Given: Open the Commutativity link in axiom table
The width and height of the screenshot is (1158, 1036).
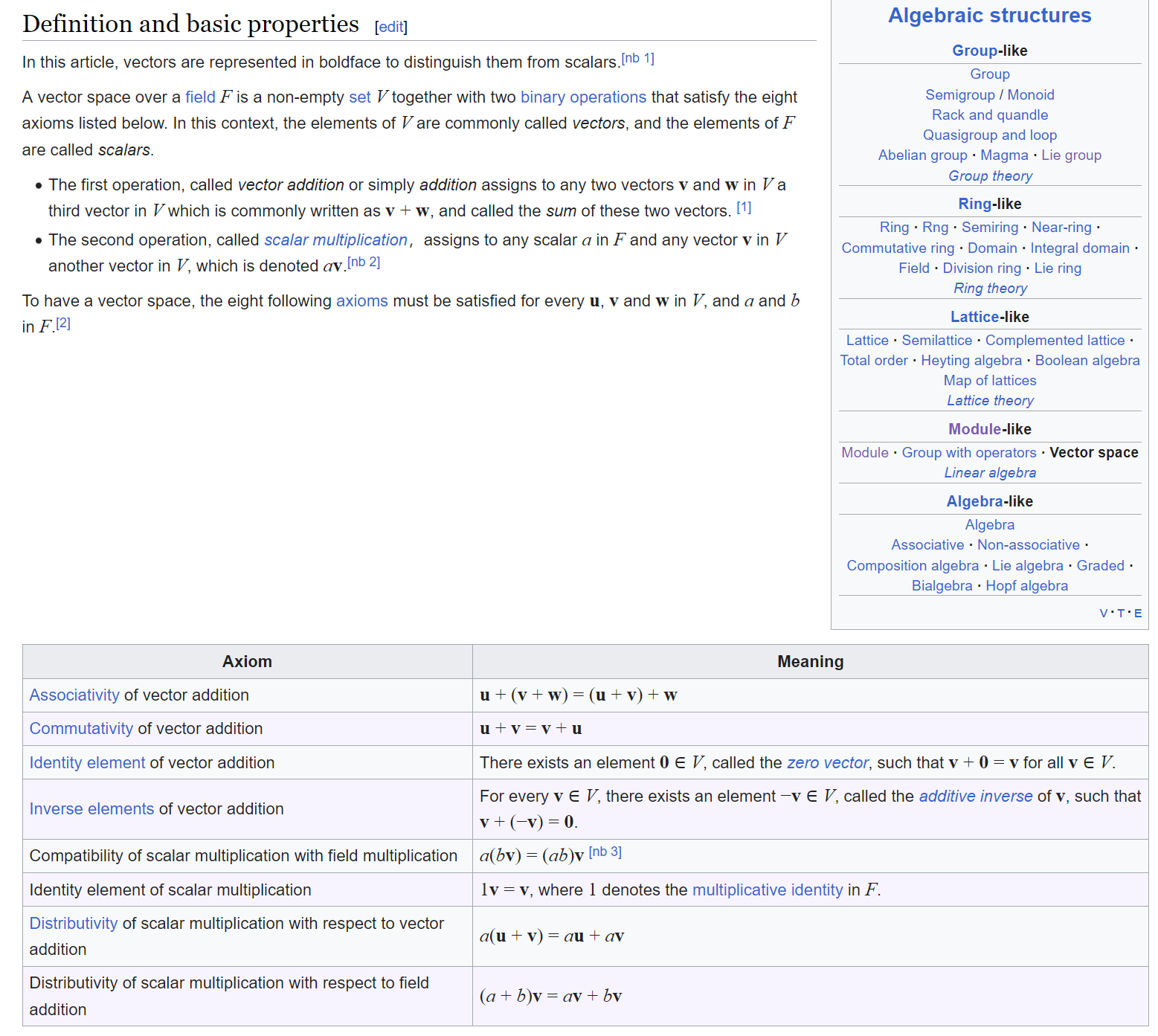Looking at the screenshot, I should click(81, 729).
